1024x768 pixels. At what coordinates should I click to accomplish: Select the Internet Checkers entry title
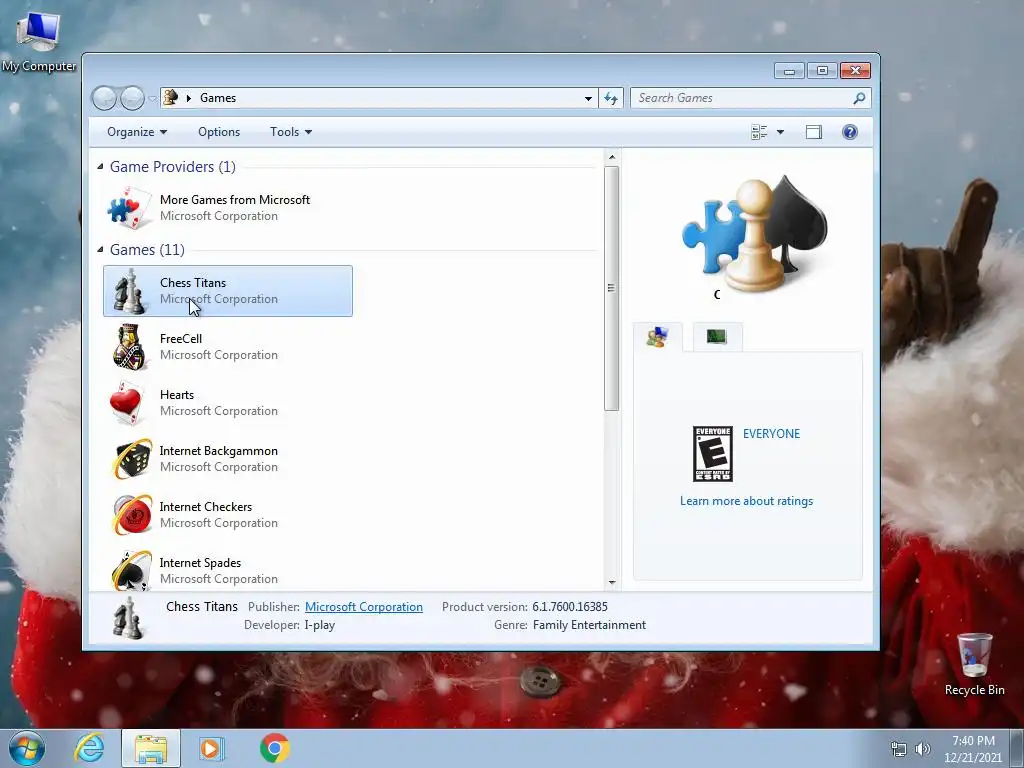coord(206,507)
